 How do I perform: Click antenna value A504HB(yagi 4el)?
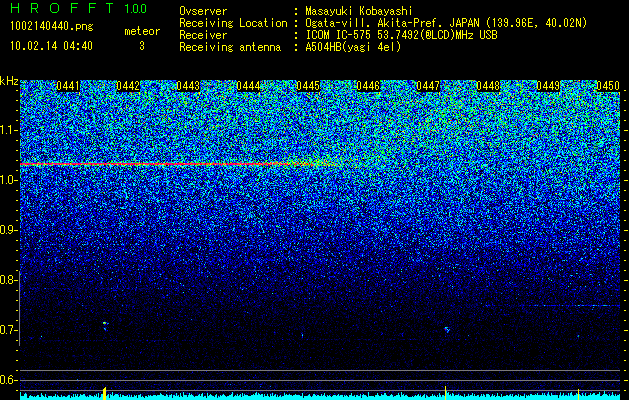pos(353,47)
